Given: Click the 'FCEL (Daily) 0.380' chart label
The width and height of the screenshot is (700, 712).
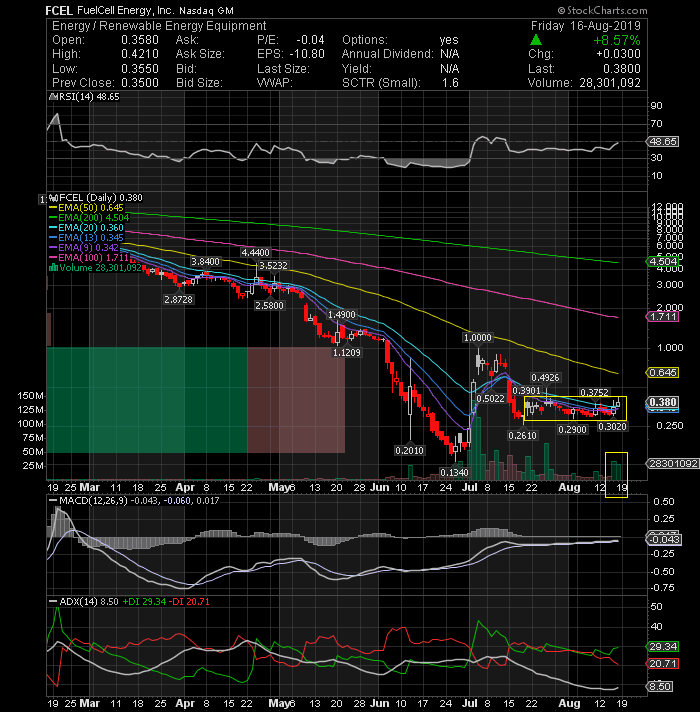Looking at the screenshot, I should click(96, 198).
